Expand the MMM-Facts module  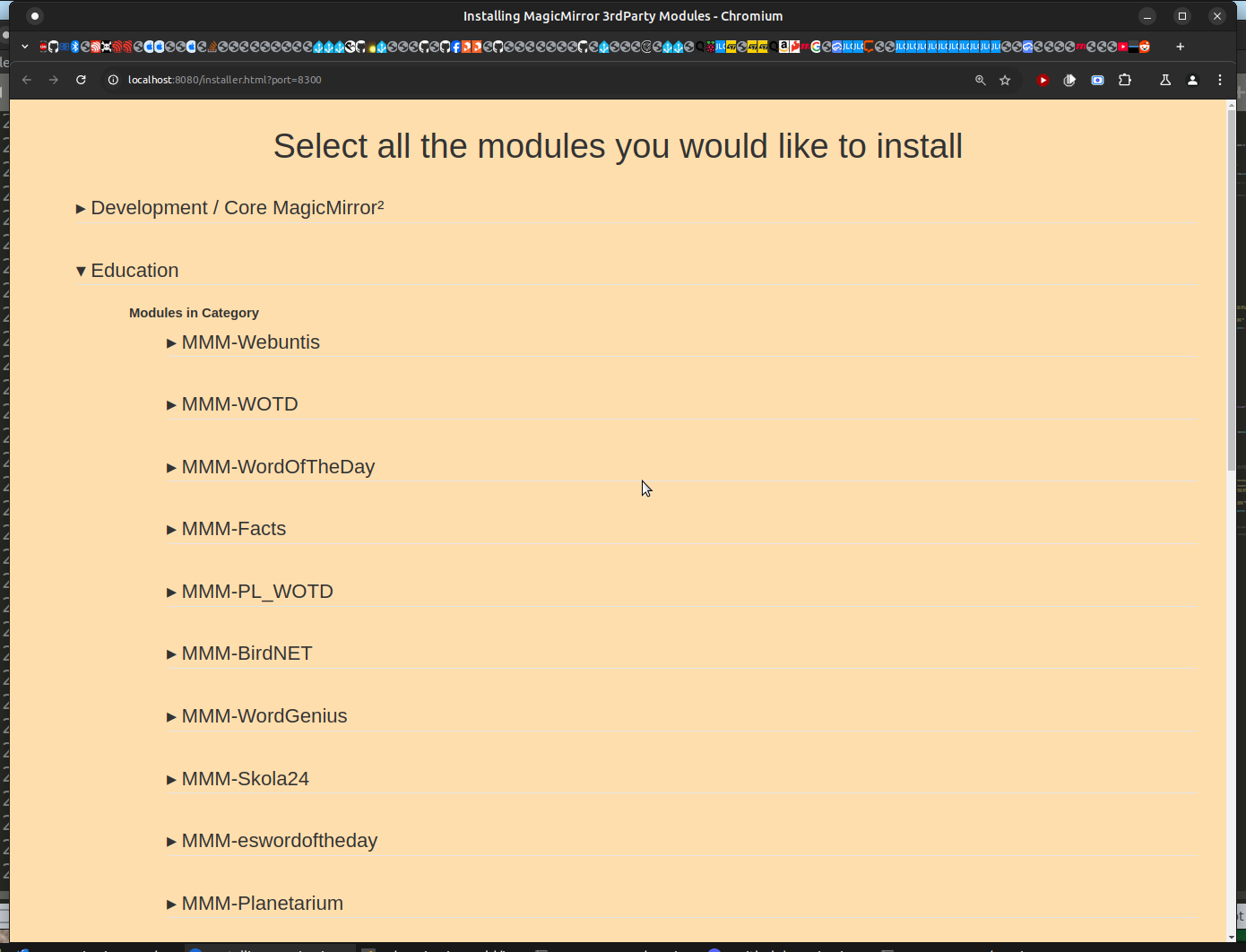pyautogui.click(x=226, y=529)
